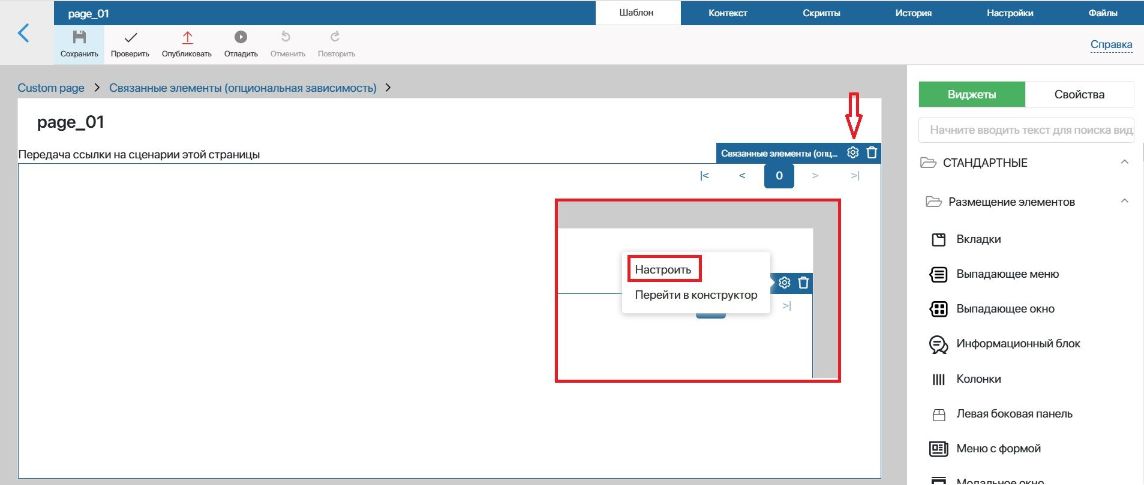Delete widget with trash icon in header

coord(871,153)
